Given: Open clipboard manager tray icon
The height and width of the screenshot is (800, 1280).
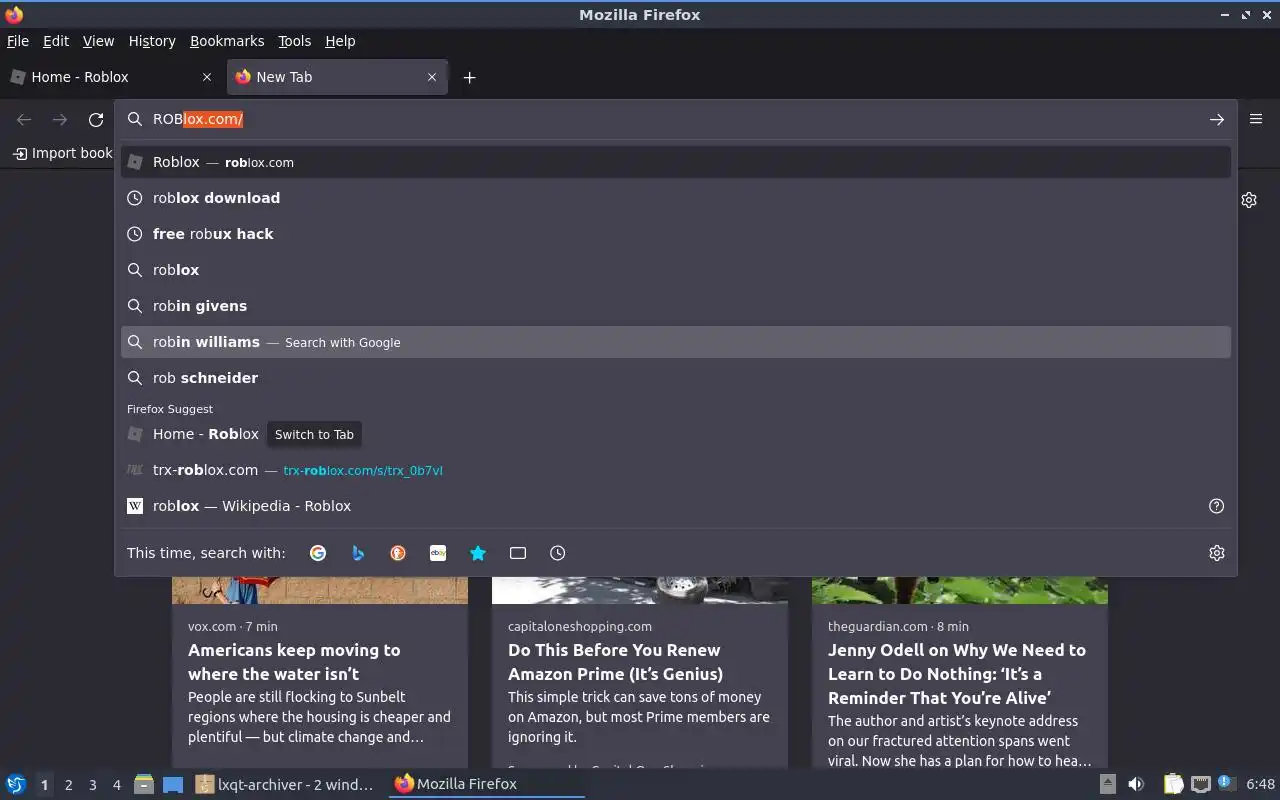Looking at the screenshot, I should (1173, 784).
